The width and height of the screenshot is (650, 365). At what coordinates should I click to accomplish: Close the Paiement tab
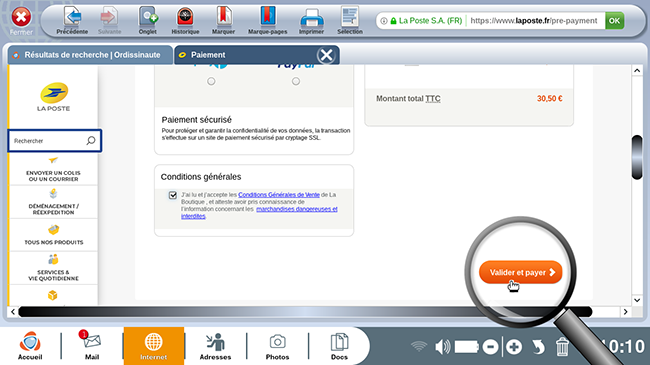click(x=326, y=55)
